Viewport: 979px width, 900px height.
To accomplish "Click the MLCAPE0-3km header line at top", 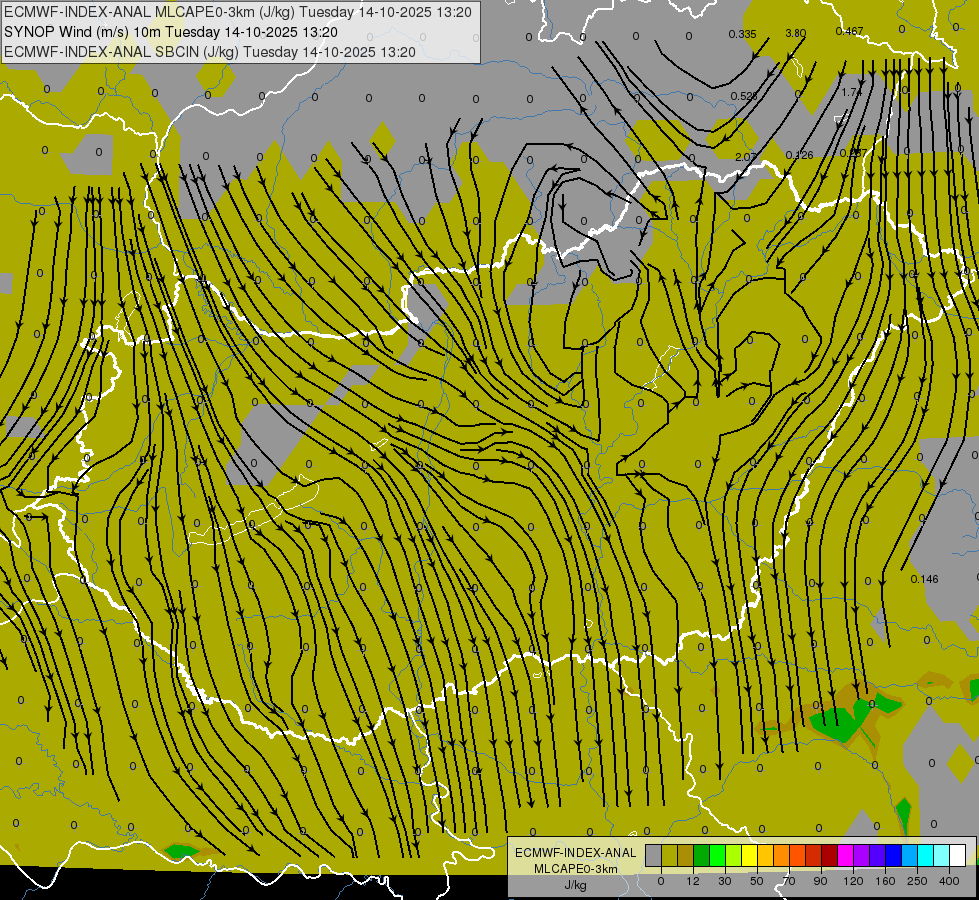I will point(238,12).
